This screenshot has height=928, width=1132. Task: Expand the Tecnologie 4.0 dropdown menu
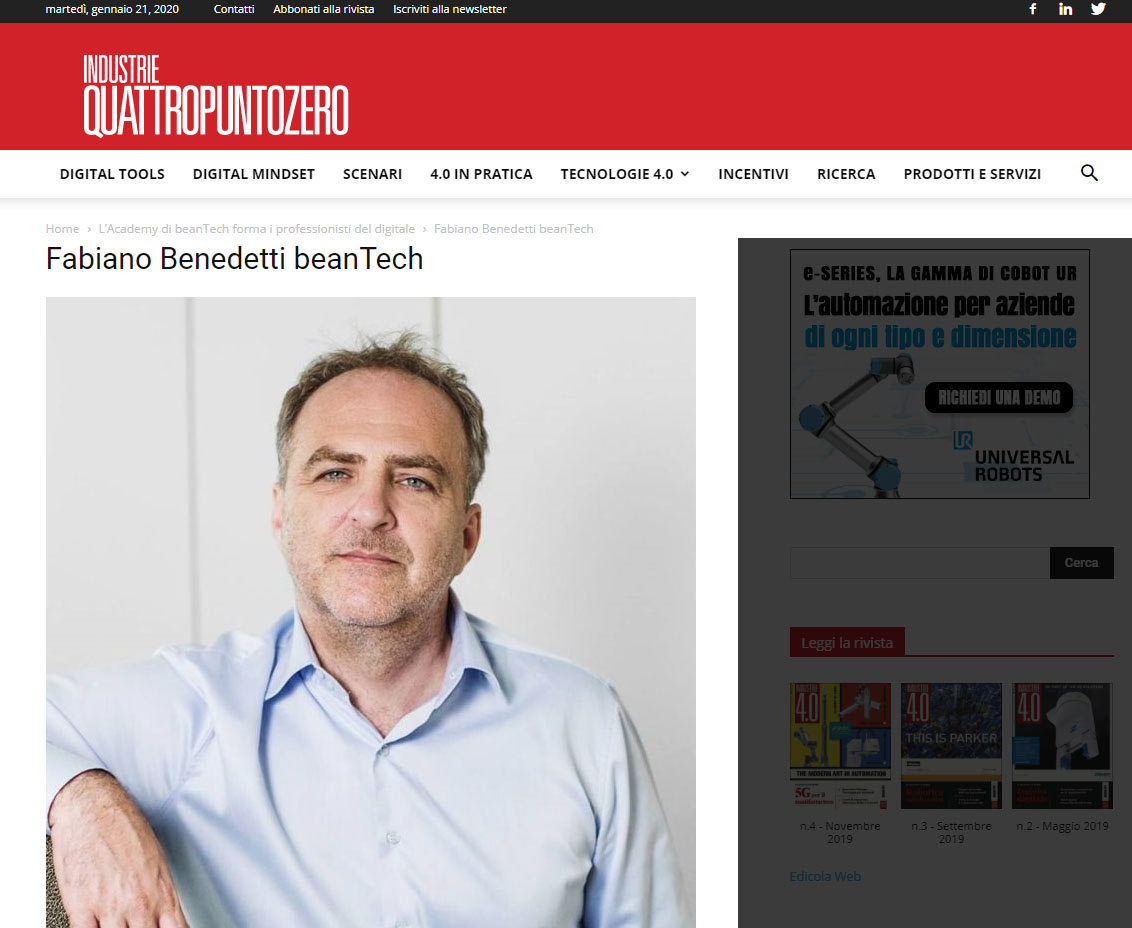pyautogui.click(x=624, y=174)
